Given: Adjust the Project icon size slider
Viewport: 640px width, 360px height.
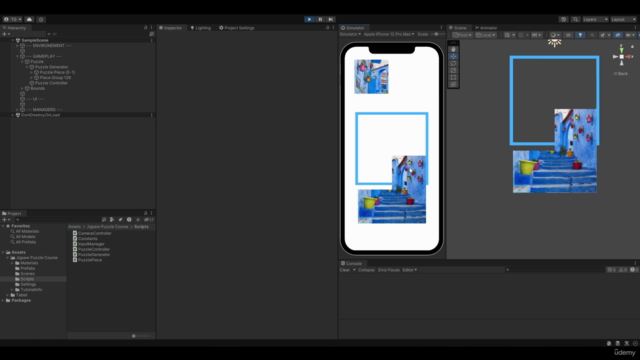Looking at the screenshot, I should [x=141, y=336].
